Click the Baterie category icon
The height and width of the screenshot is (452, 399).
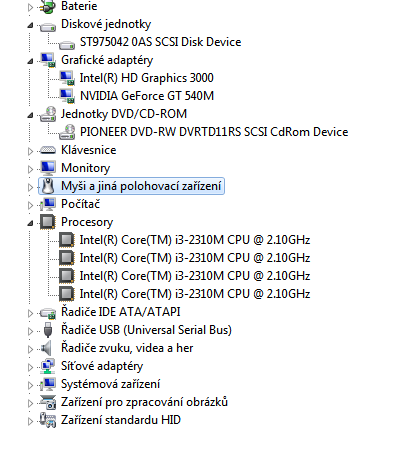(x=48, y=6)
